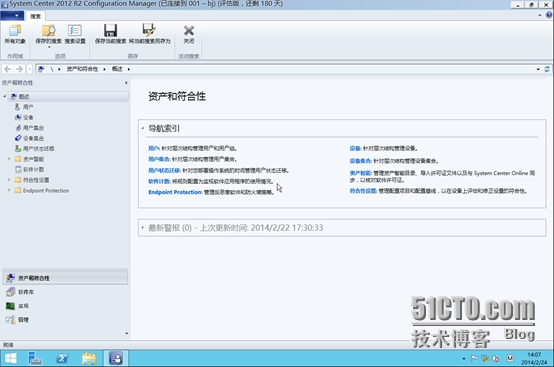Image resolution: width=554 pixels, height=367 pixels.
Task: Follow the 软件计数 link in navigation index
Action: click(x=159, y=181)
